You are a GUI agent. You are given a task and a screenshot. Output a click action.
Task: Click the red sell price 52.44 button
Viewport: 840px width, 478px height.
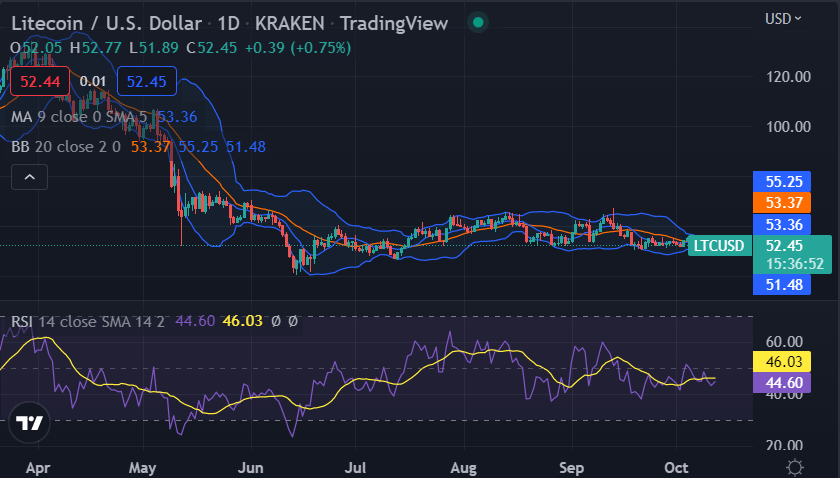40,81
